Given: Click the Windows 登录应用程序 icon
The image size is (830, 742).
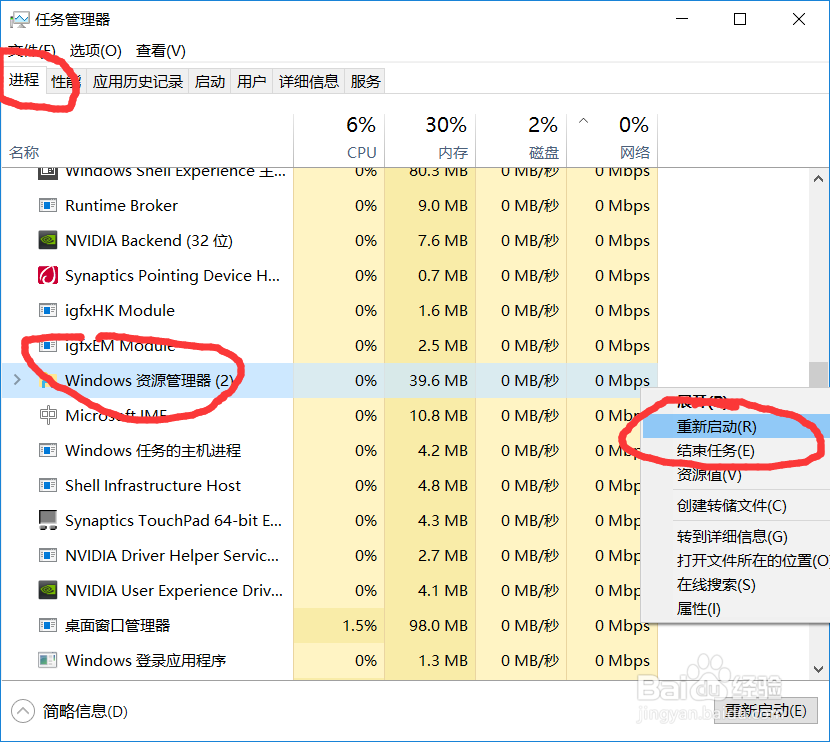Looking at the screenshot, I should tap(48, 660).
